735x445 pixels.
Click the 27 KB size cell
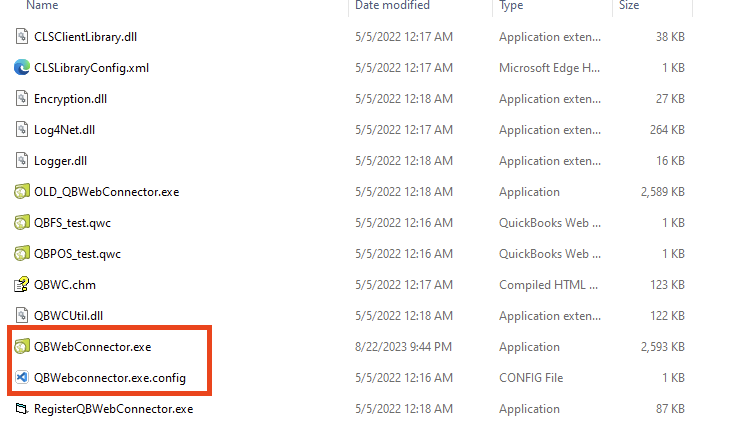pos(670,99)
